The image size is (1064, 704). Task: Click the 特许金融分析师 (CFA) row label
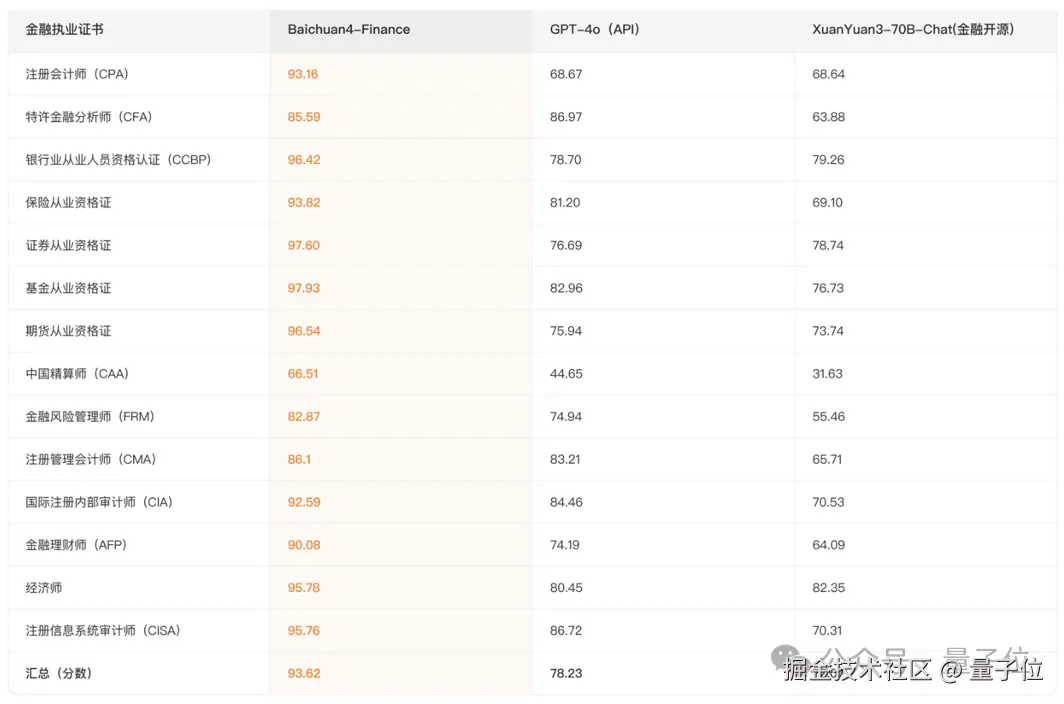[x=89, y=117]
